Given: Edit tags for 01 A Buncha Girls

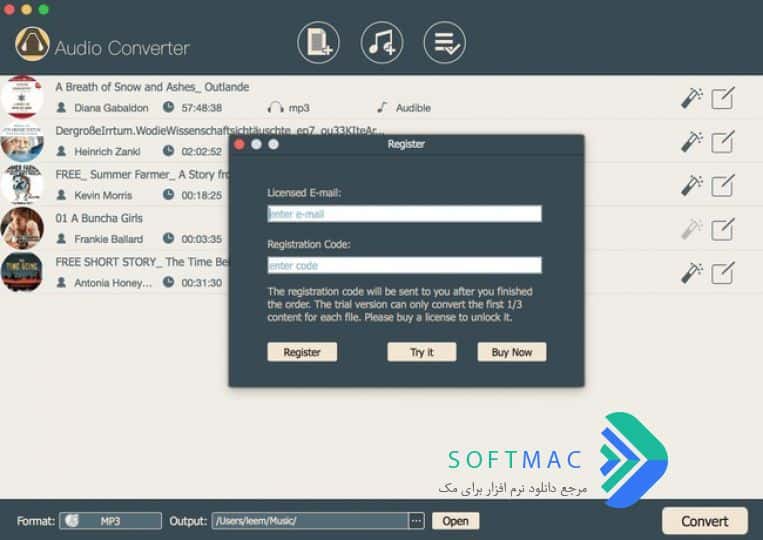Looking at the screenshot, I should click(x=723, y=230).
